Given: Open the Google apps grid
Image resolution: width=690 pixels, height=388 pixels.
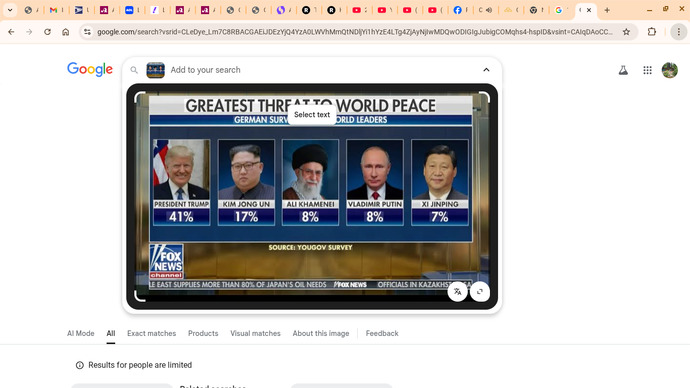Looking at the screenshot, I should coord(647,70).
